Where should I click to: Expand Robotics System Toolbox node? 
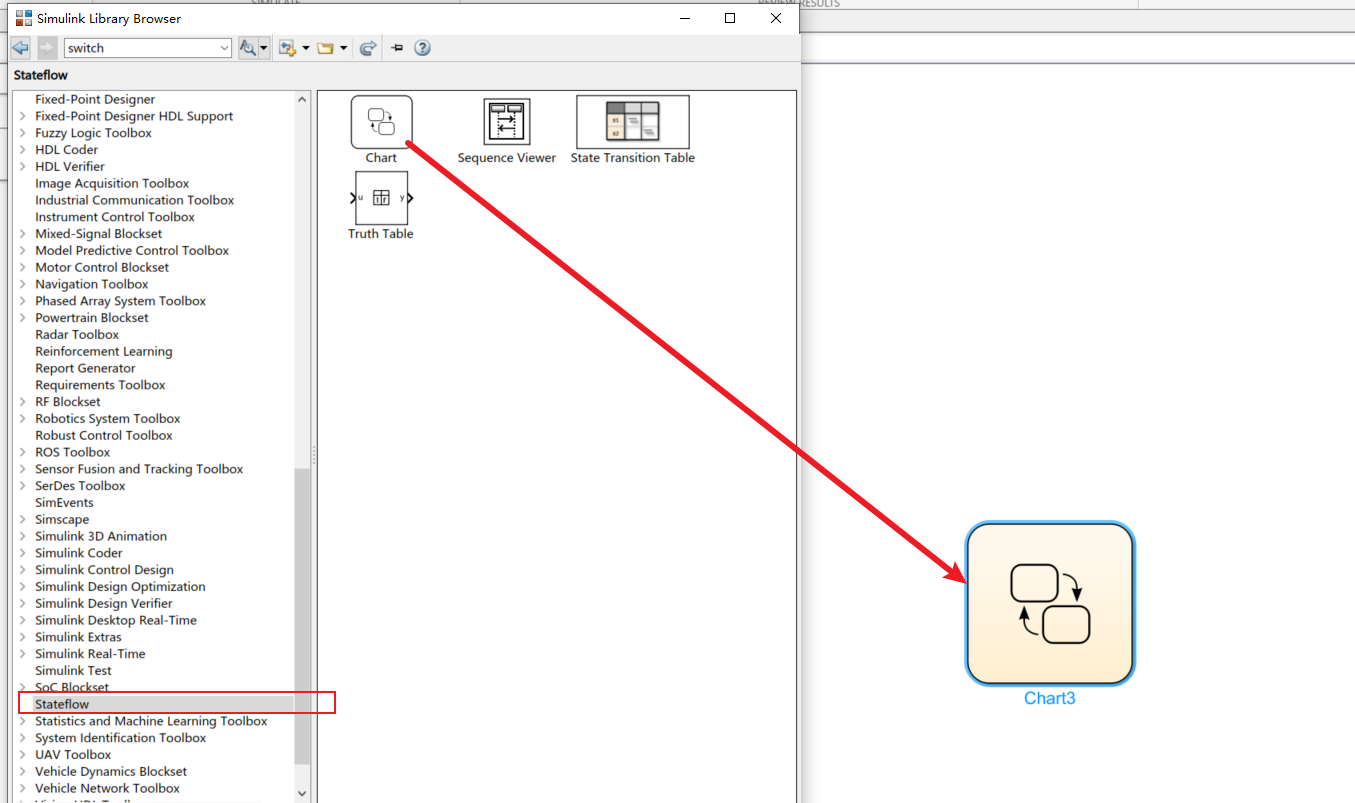(23, 419)
